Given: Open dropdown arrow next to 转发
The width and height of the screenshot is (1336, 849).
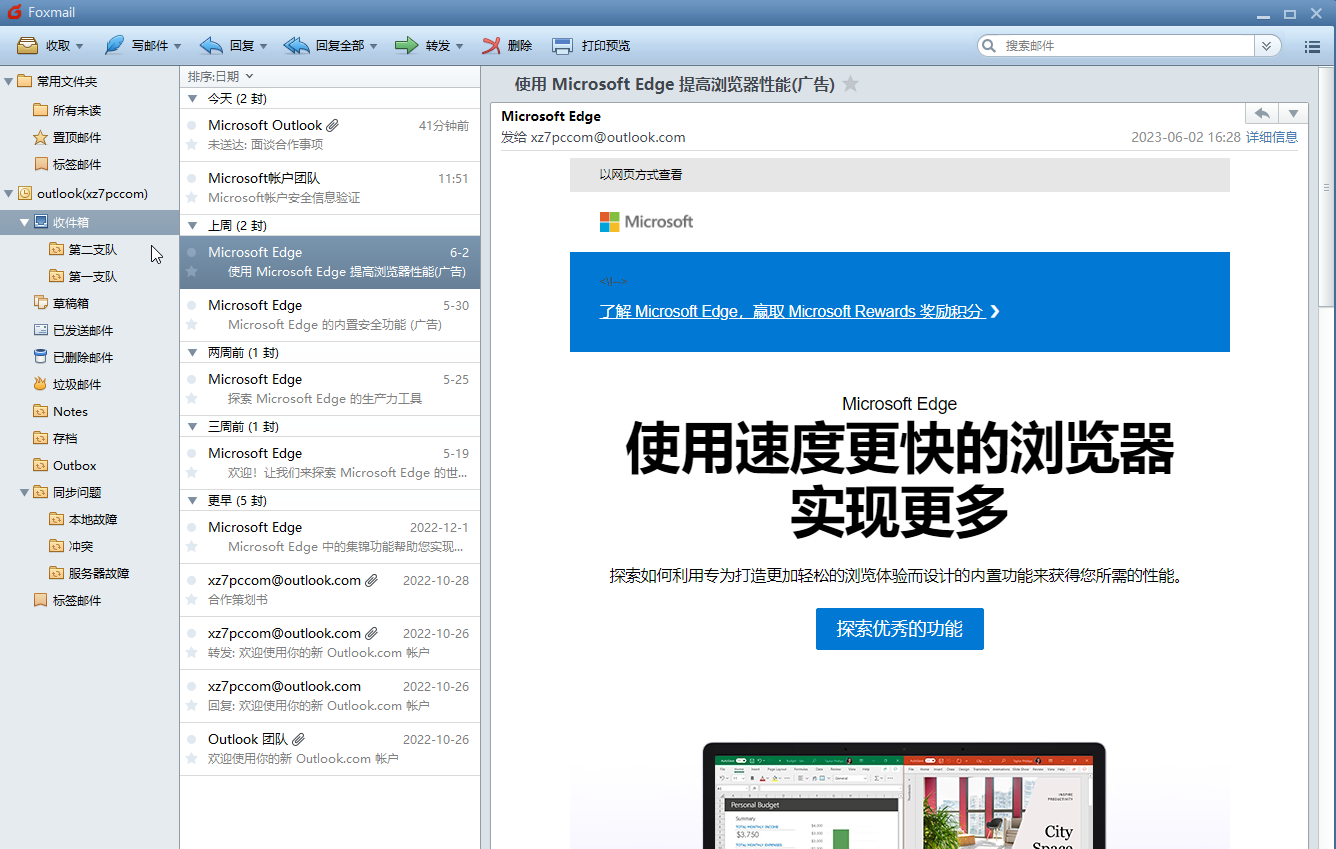Looking at the screenshot, I should [x=460, y=46].
